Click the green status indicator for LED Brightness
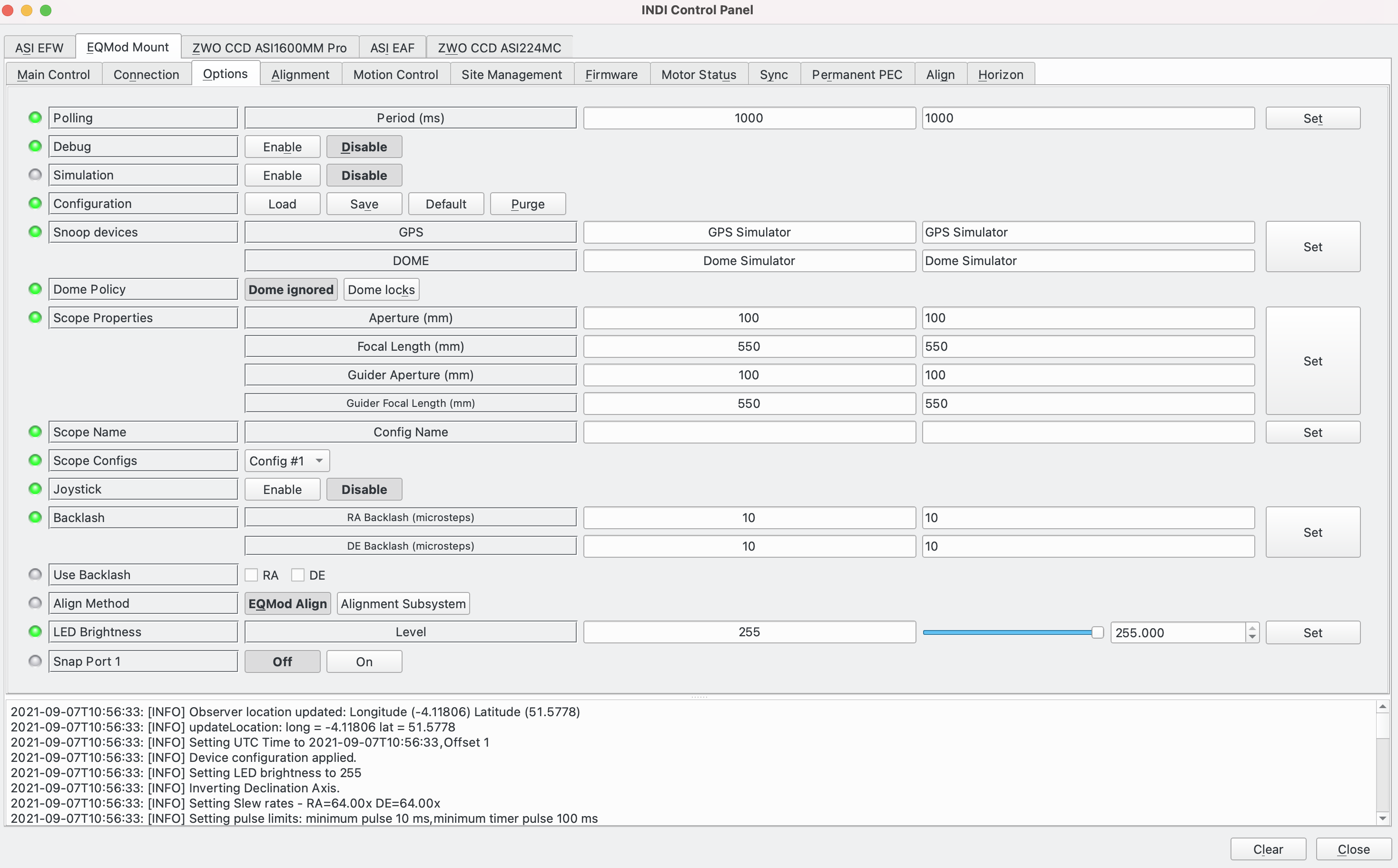Image resolution: width=1398 pixels, height=868 pixels. click(35, 631)
